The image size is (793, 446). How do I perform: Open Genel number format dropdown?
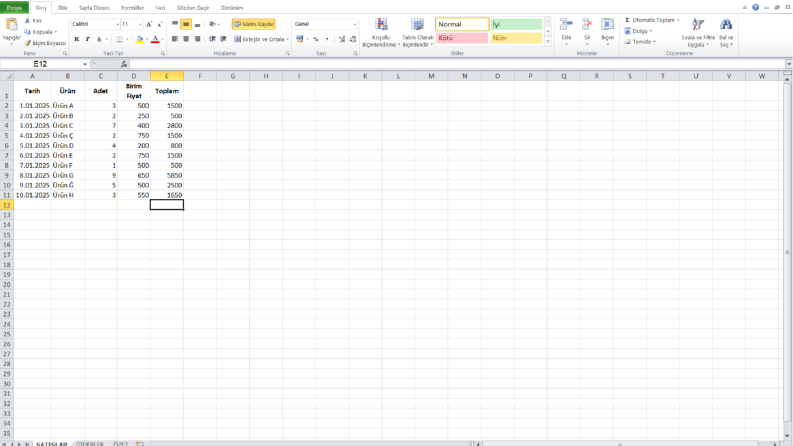[x=355, y=24]
